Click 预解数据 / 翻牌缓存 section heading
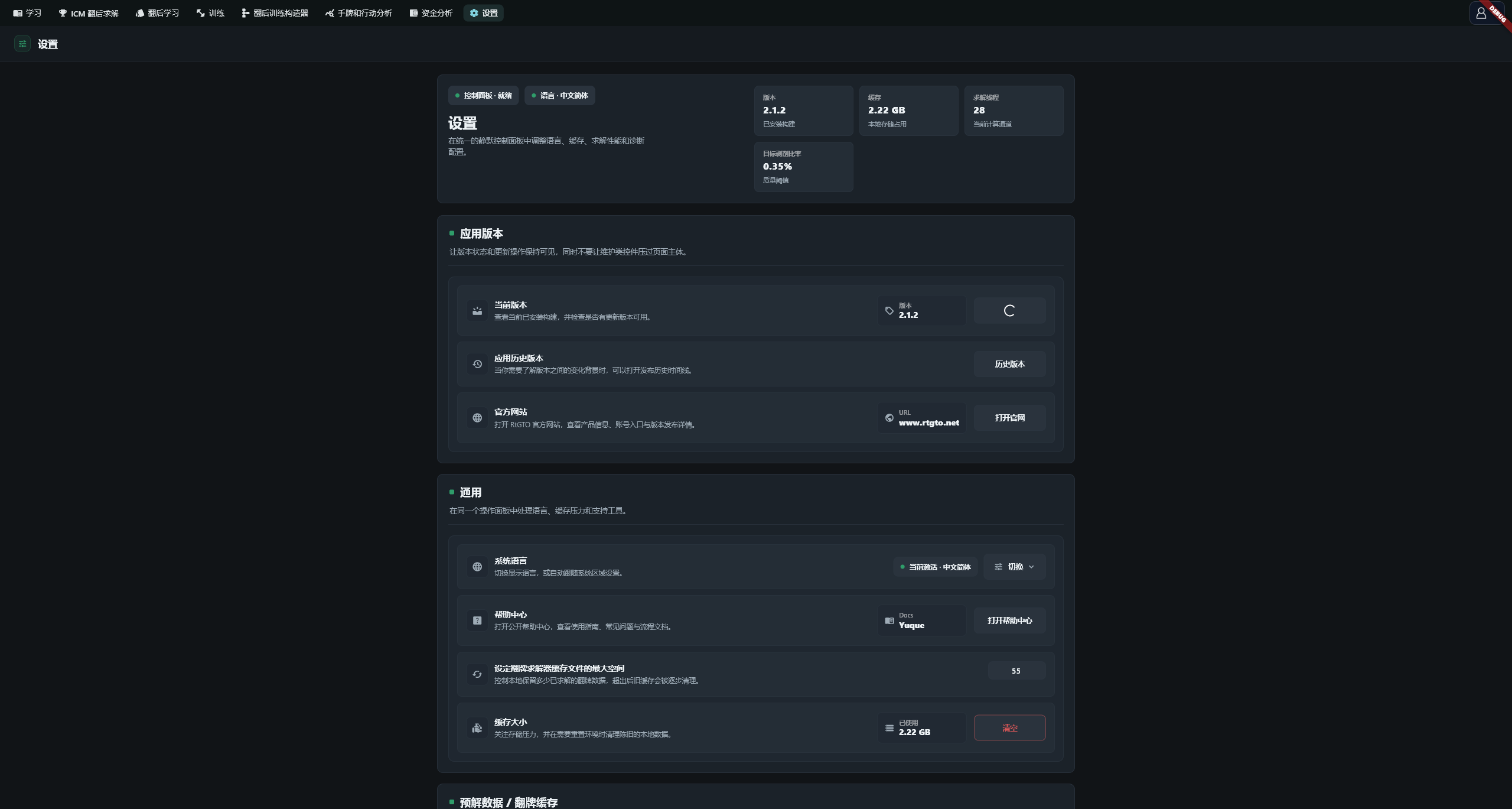 point(509,802)
